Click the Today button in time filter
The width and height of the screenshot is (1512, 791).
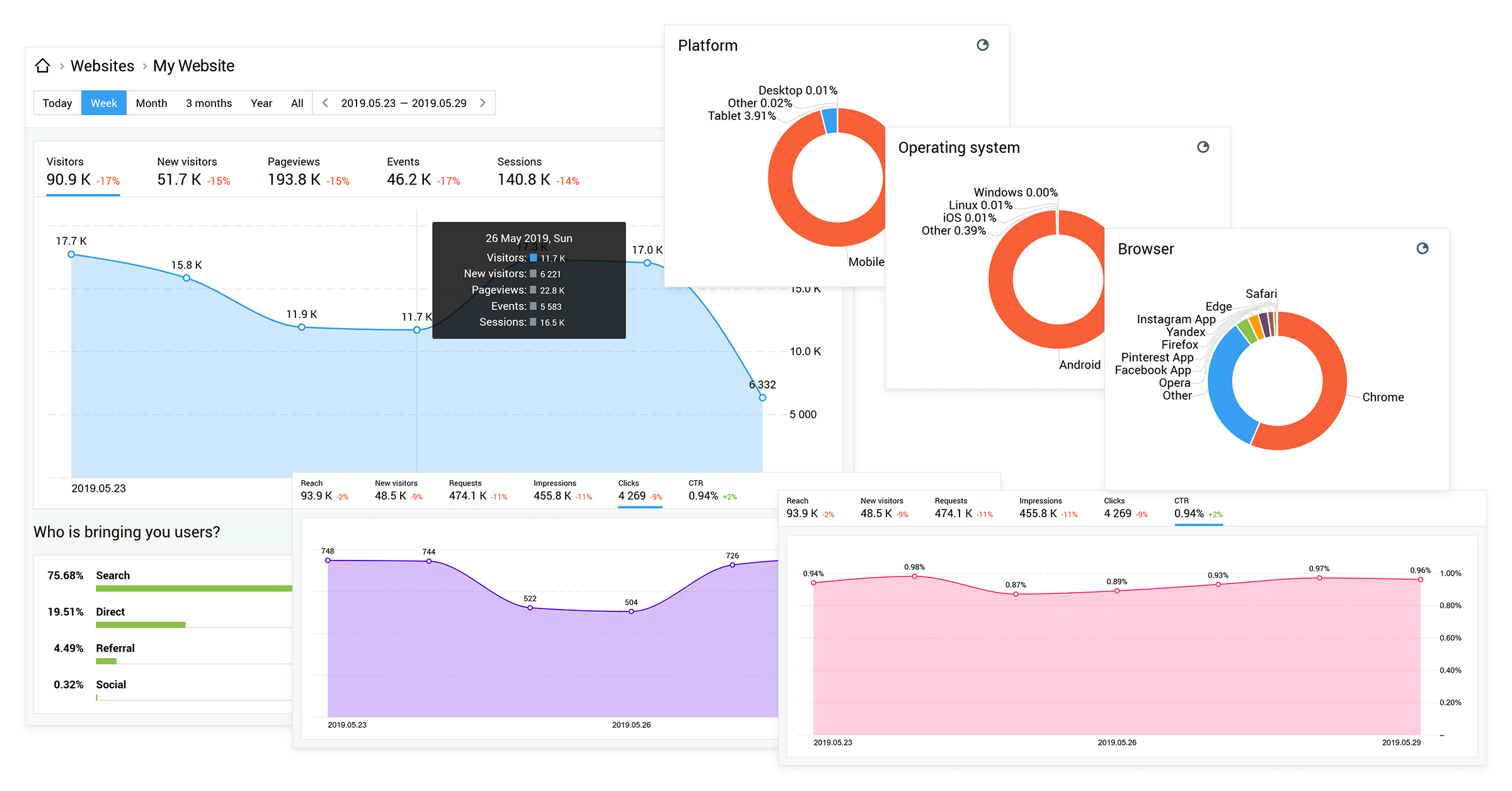tap(57, 103)
